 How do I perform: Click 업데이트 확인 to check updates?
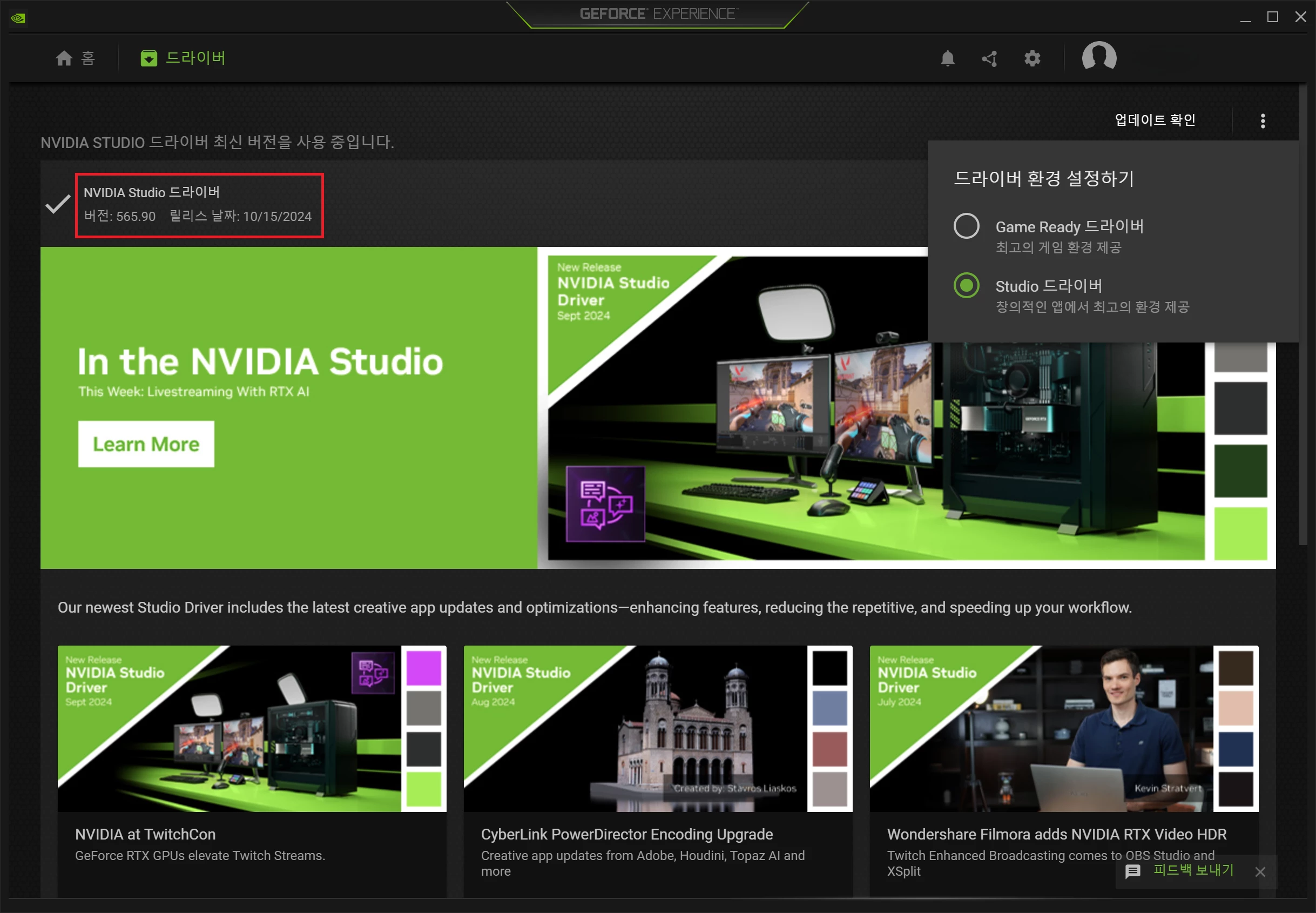[1154, 120]
